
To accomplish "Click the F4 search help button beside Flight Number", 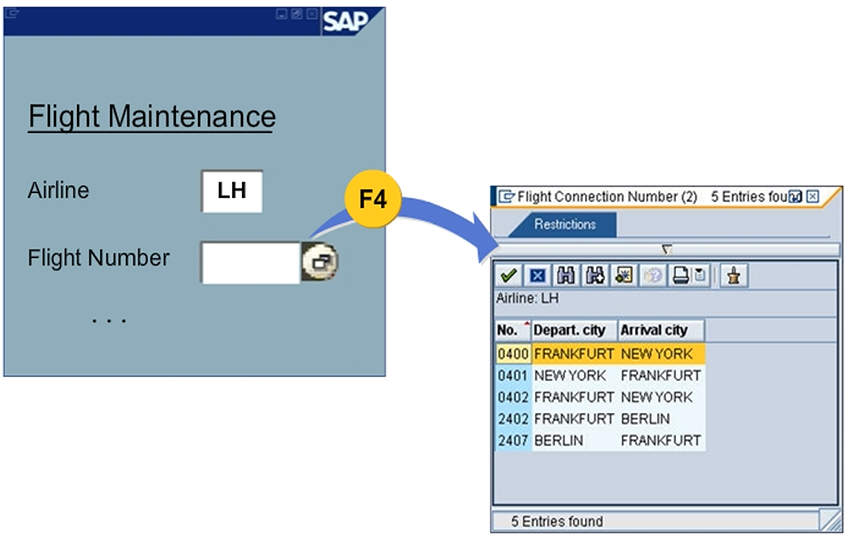I will (320, 262).
